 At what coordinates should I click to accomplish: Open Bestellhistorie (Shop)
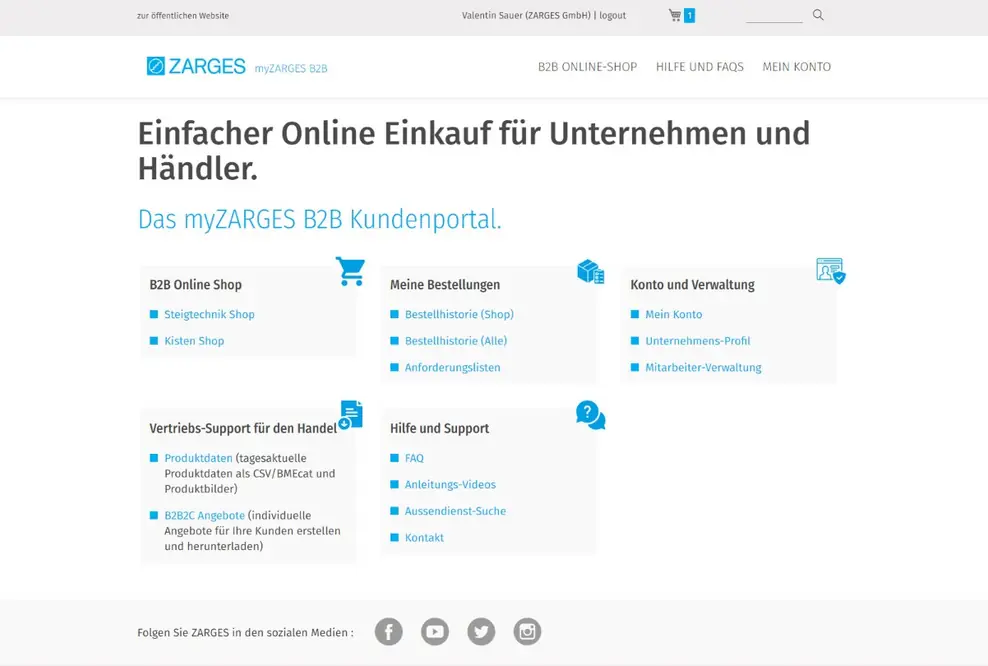click(x=459, y=314)
